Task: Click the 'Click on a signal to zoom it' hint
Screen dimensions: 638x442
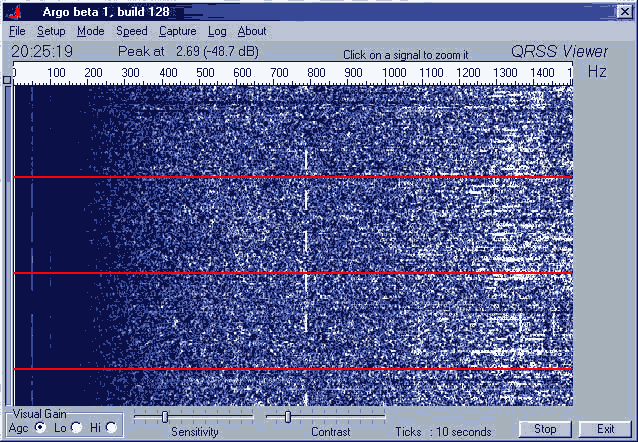Action: pyautogui.click(x=406, y=55)
